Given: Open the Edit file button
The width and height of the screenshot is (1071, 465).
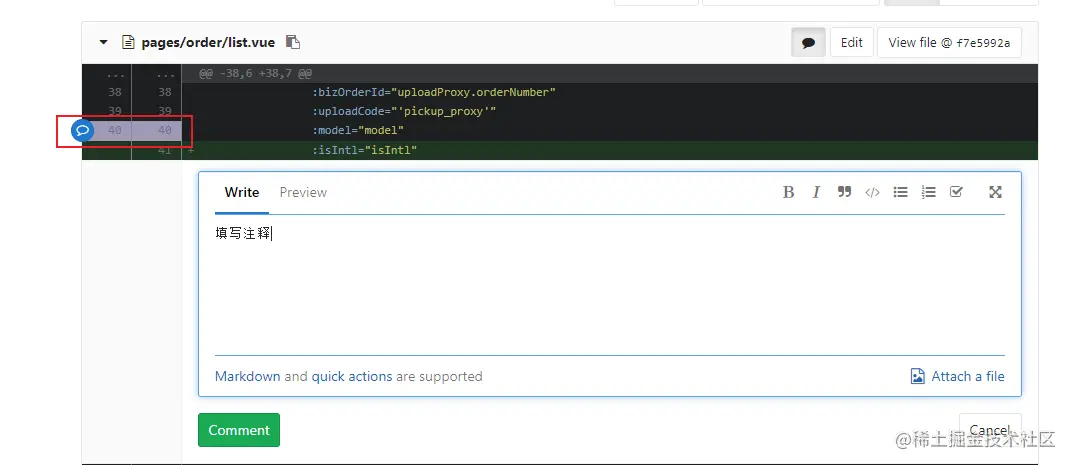Looking at the screenshot, I should click(851, 43).
